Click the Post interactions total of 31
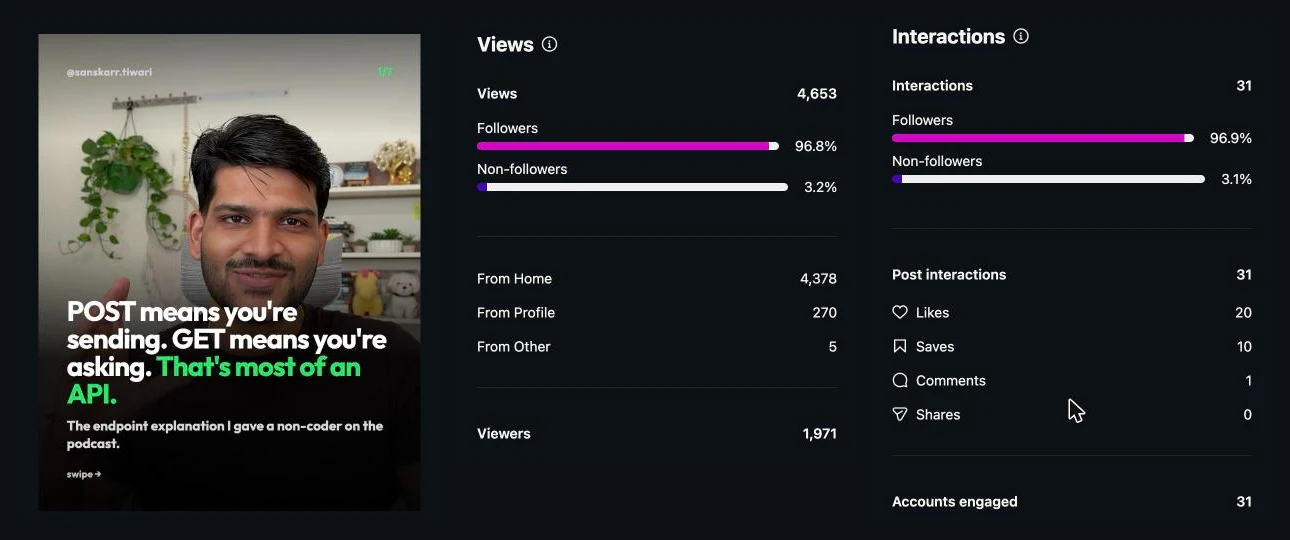Screen dimensions: 1290x540 [x=1244, y=274]
